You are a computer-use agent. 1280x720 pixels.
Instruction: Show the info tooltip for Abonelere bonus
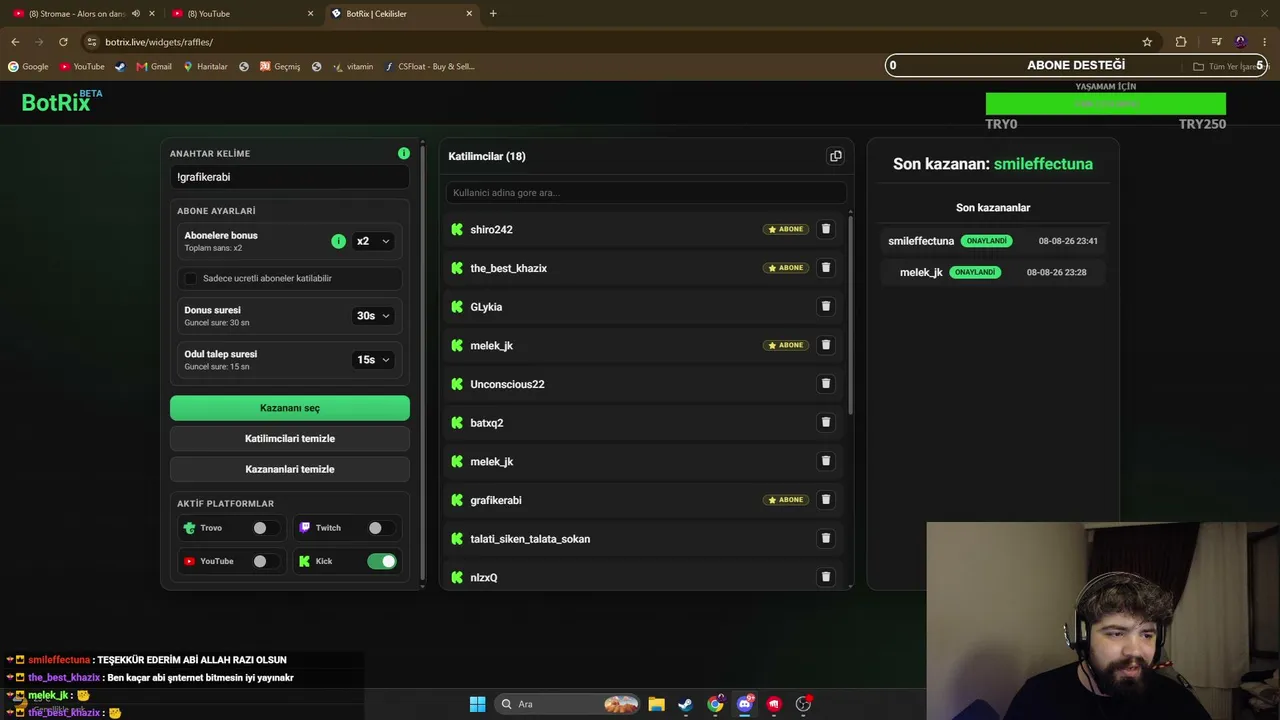(338, 241)
